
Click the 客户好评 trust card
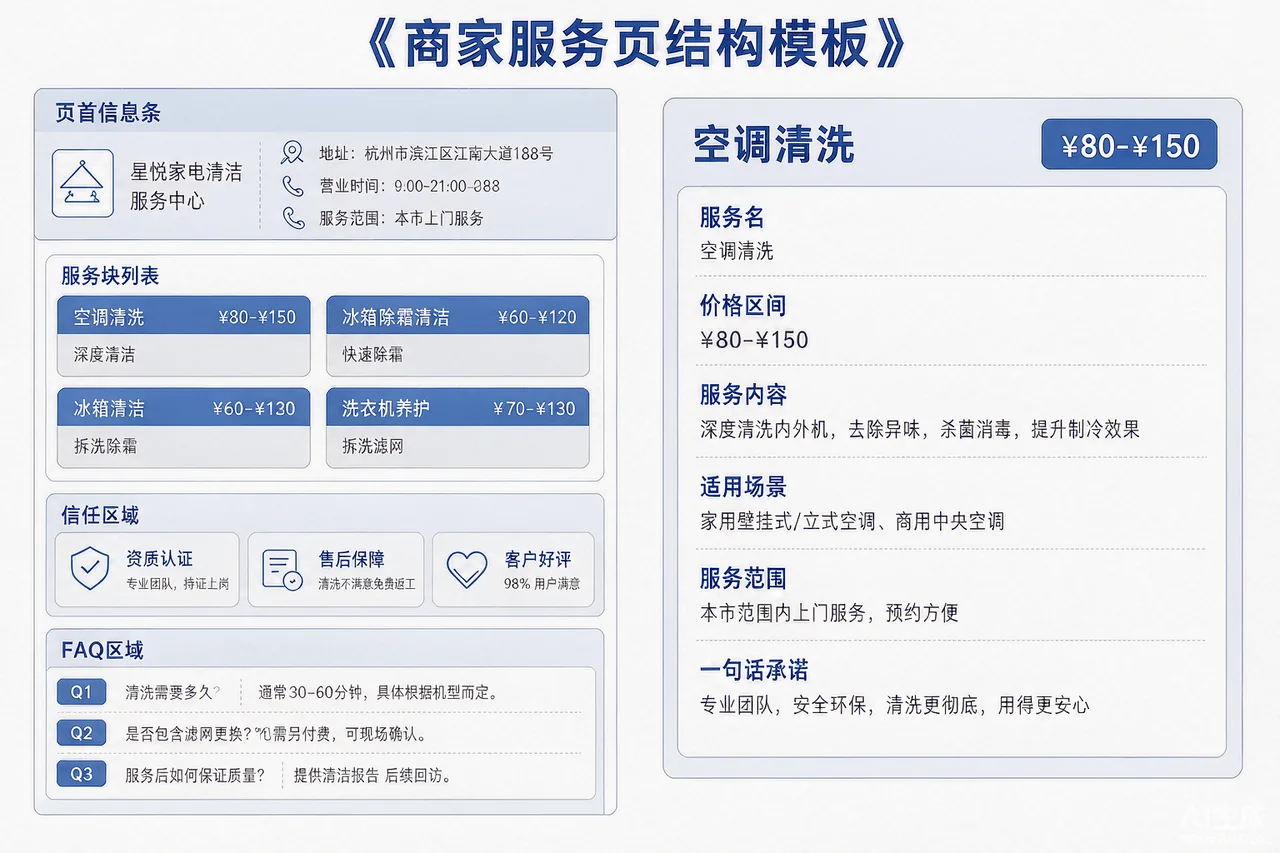tap(513, 569)
